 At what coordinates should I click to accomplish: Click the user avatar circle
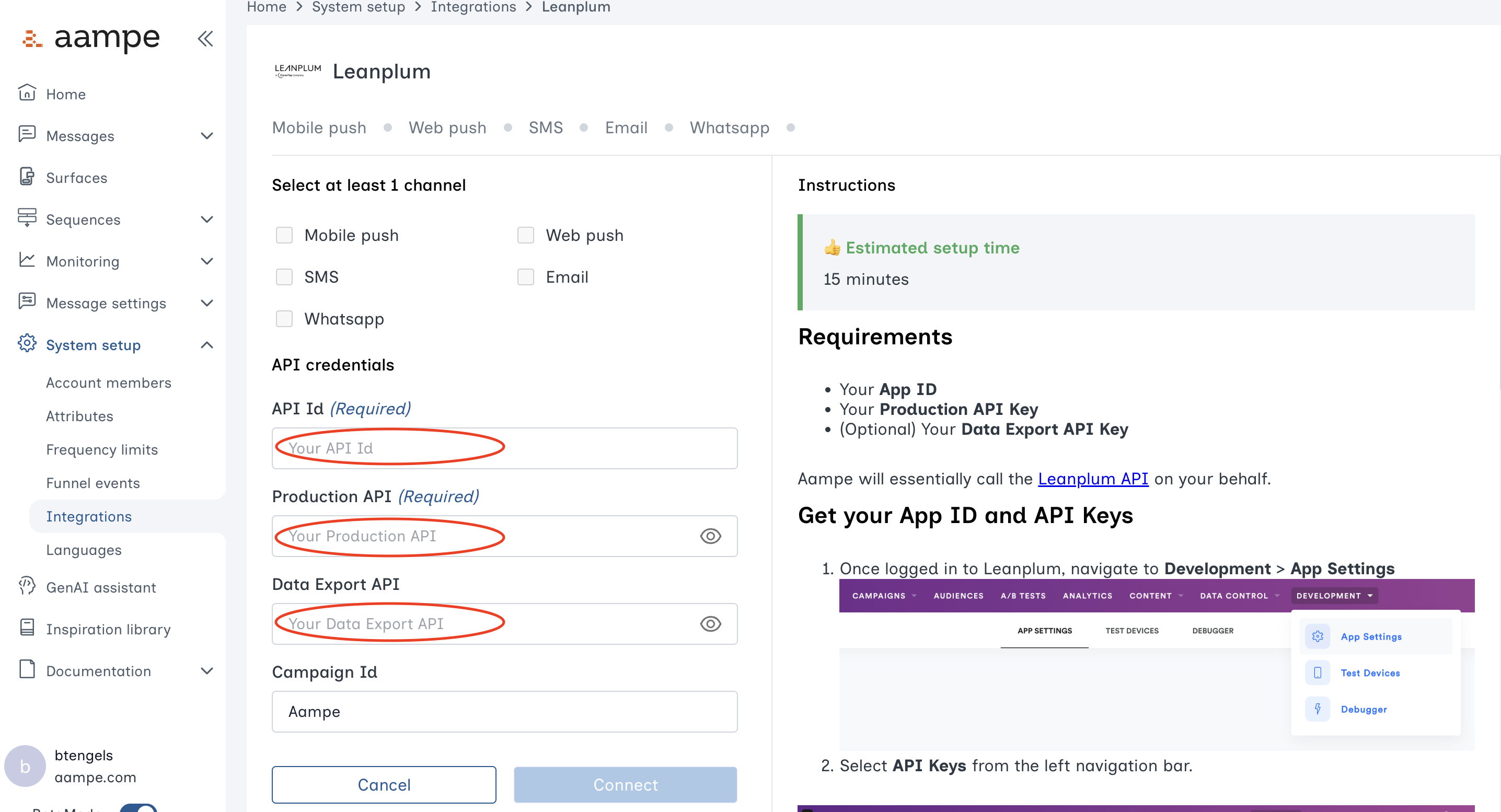(25, 766)
